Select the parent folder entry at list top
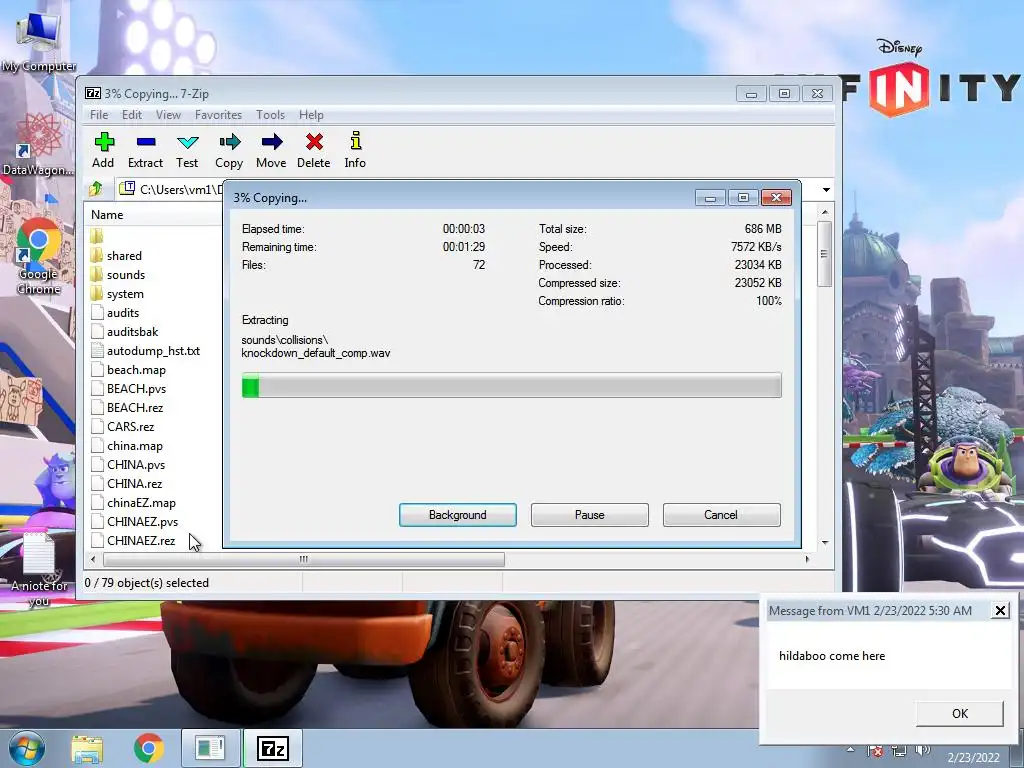The width and height of the screenshot is (1024, 768). tap(97, 236)
